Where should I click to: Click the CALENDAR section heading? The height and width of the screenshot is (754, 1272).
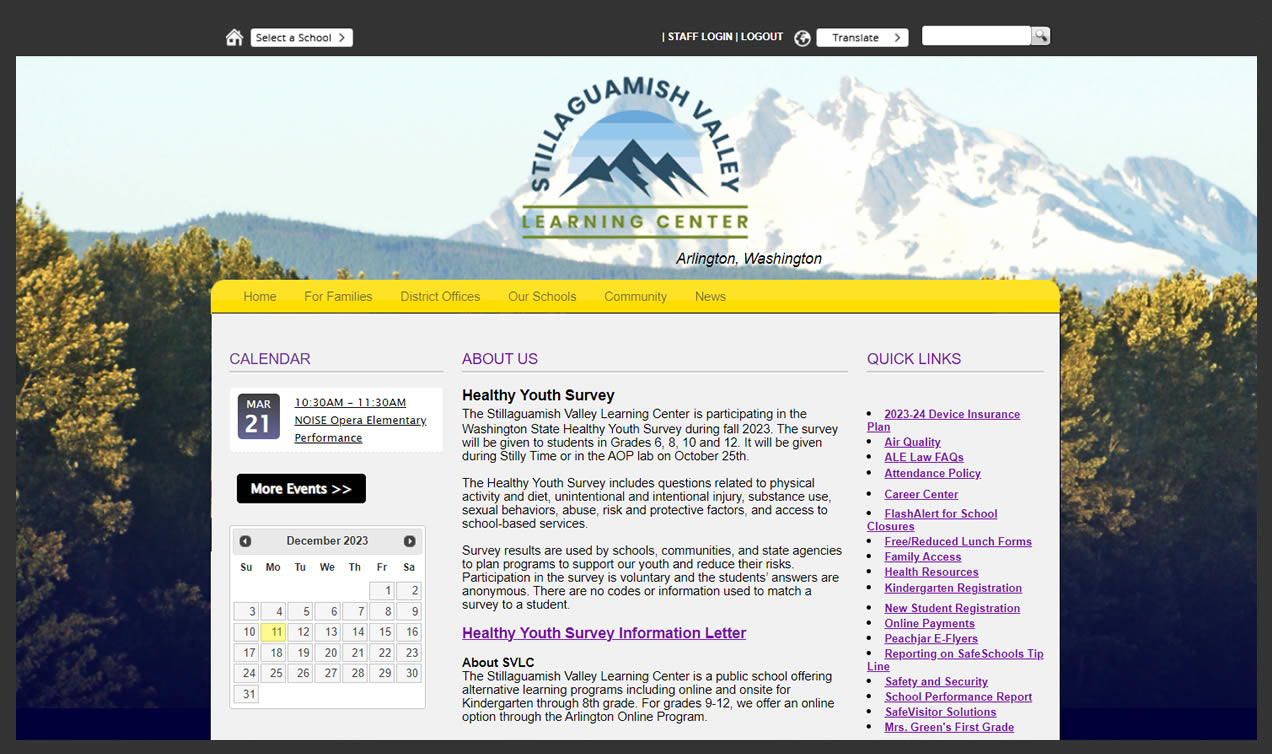pyautogui.click(x=270, y=359)
